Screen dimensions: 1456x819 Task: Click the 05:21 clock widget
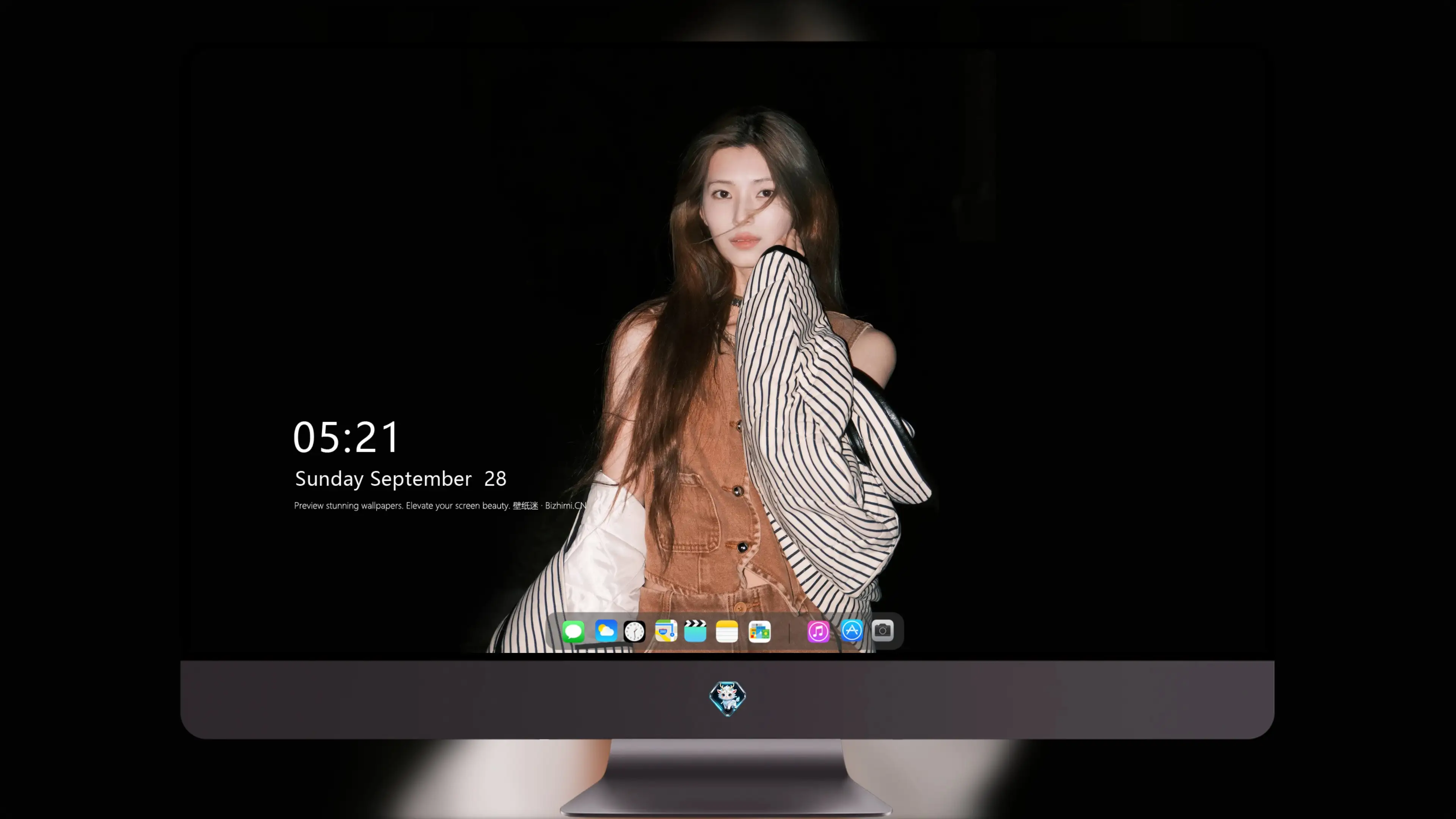click(346, 437)
